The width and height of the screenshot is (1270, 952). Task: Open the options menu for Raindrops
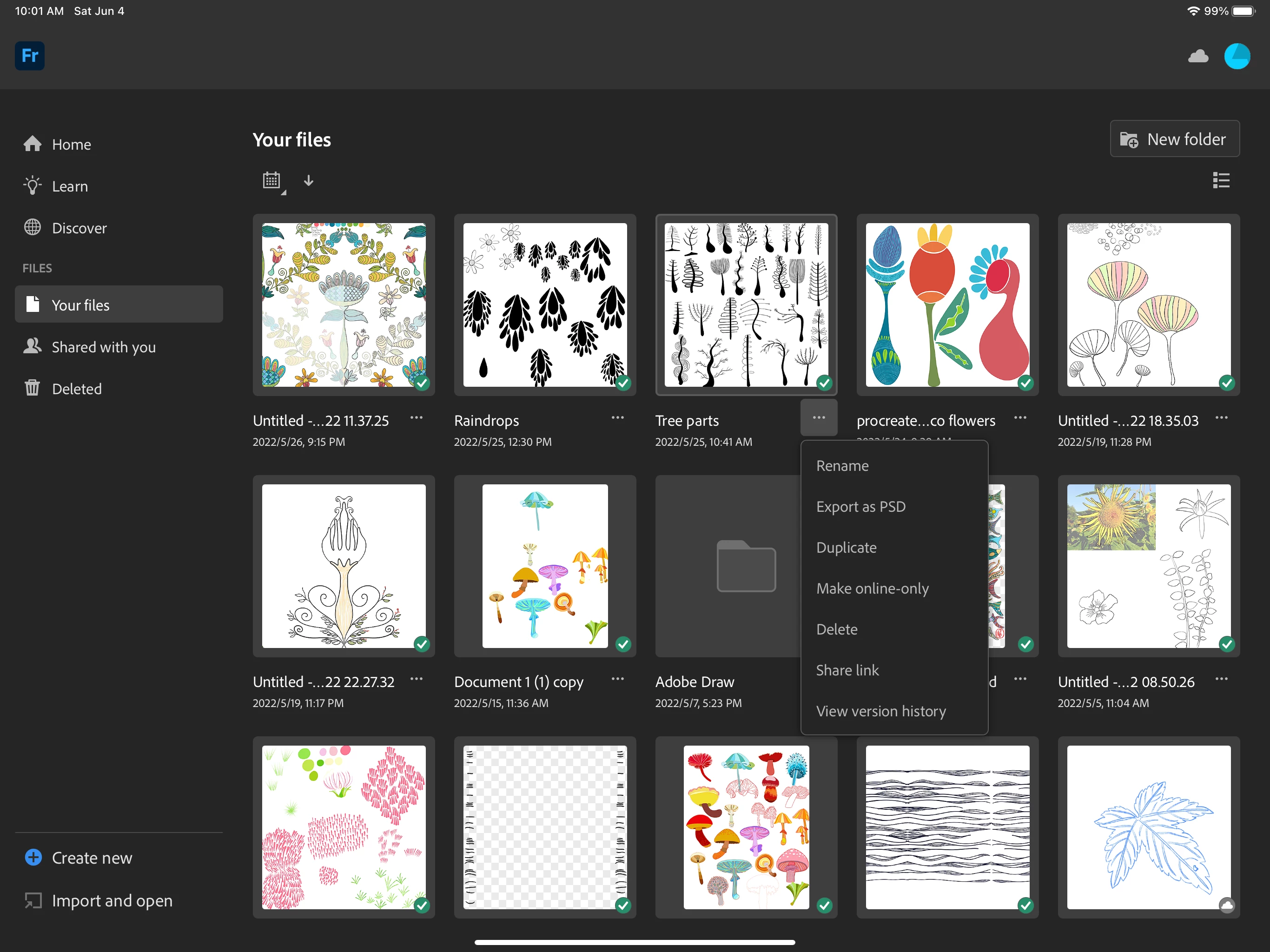tap(617, 418)
